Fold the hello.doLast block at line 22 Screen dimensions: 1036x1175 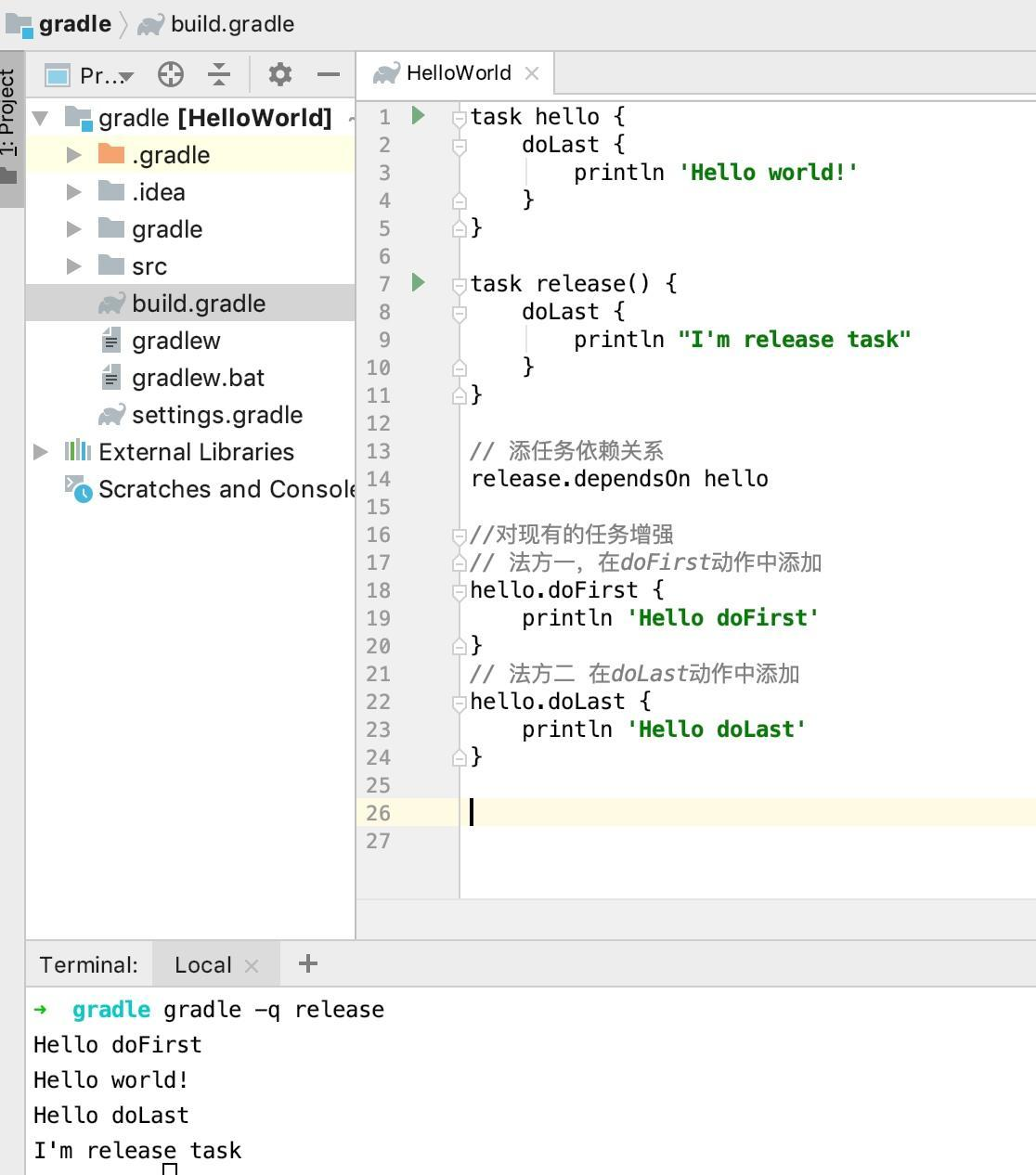click(459, 703)
